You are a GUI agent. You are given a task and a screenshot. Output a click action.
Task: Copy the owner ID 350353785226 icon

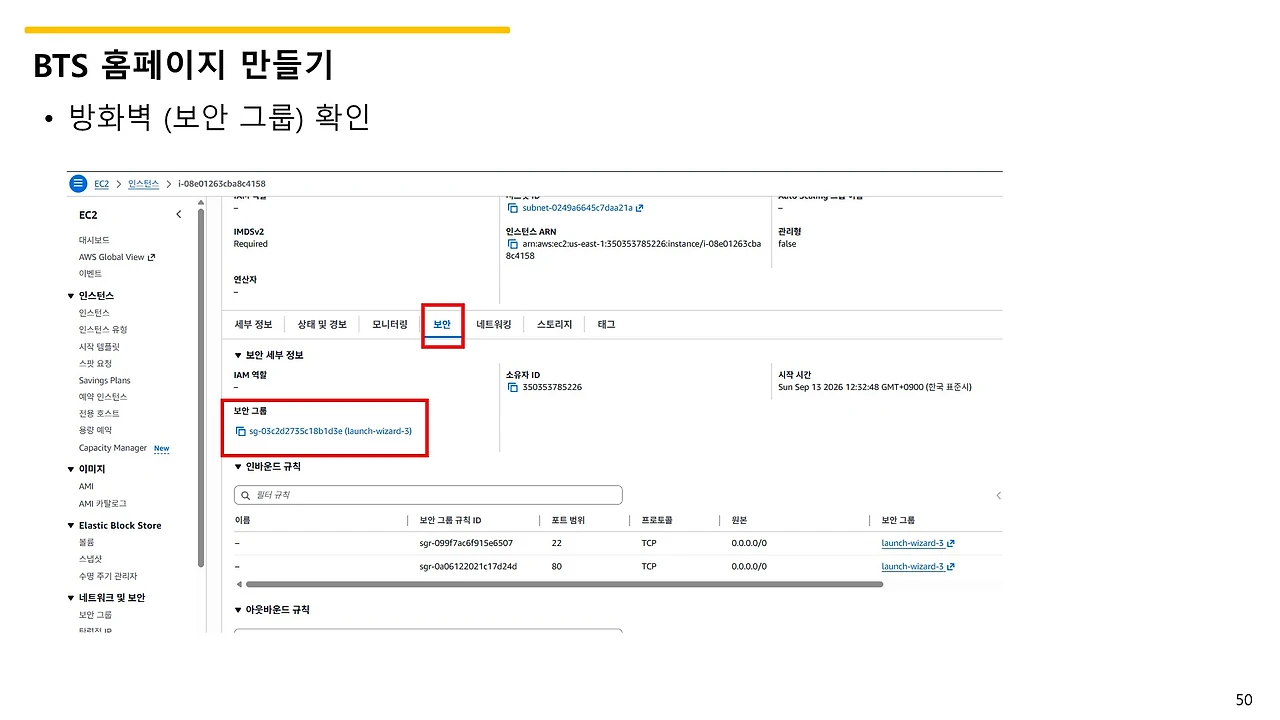point(512,386)
